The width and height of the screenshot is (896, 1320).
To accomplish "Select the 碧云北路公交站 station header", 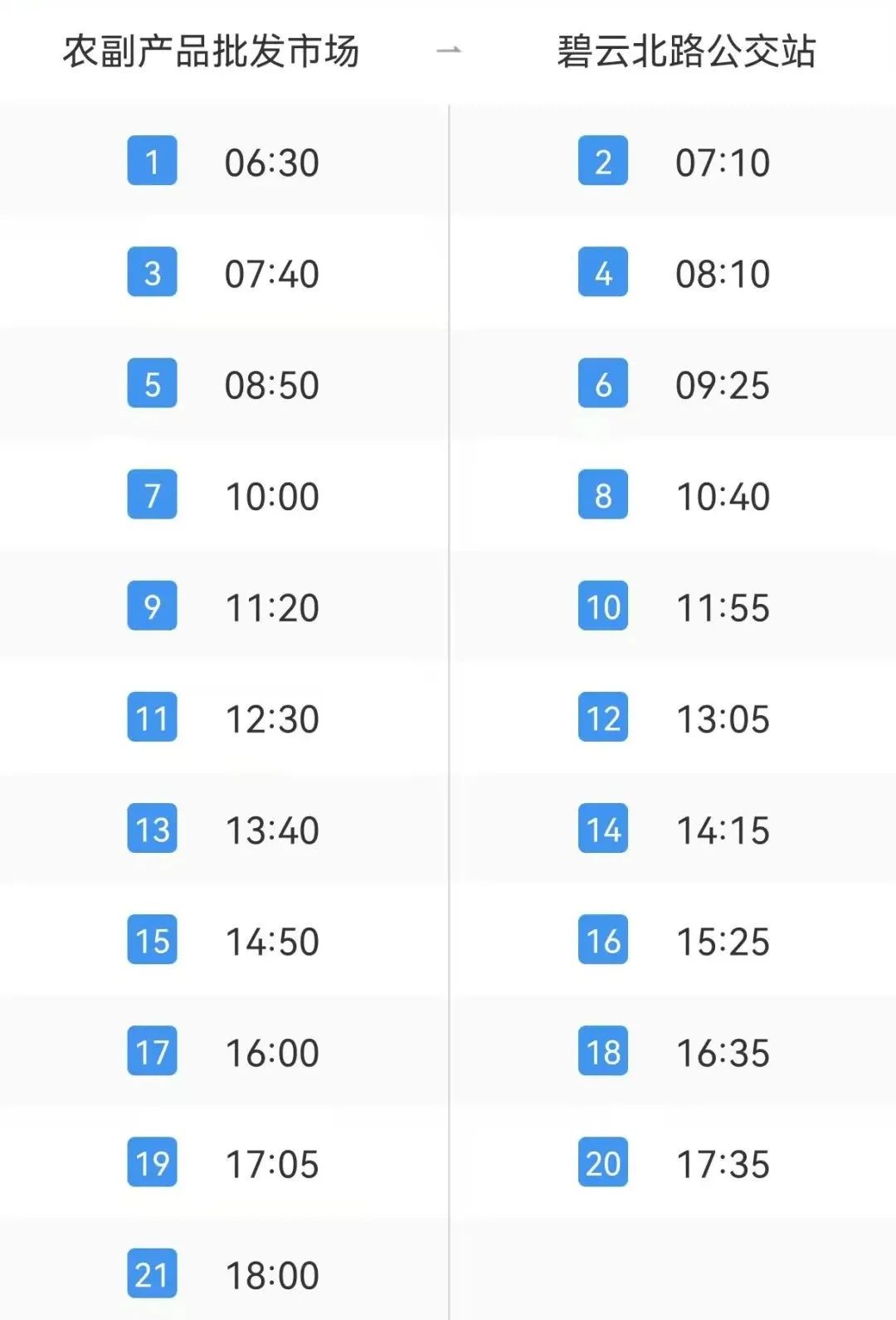I will (686, 51).
